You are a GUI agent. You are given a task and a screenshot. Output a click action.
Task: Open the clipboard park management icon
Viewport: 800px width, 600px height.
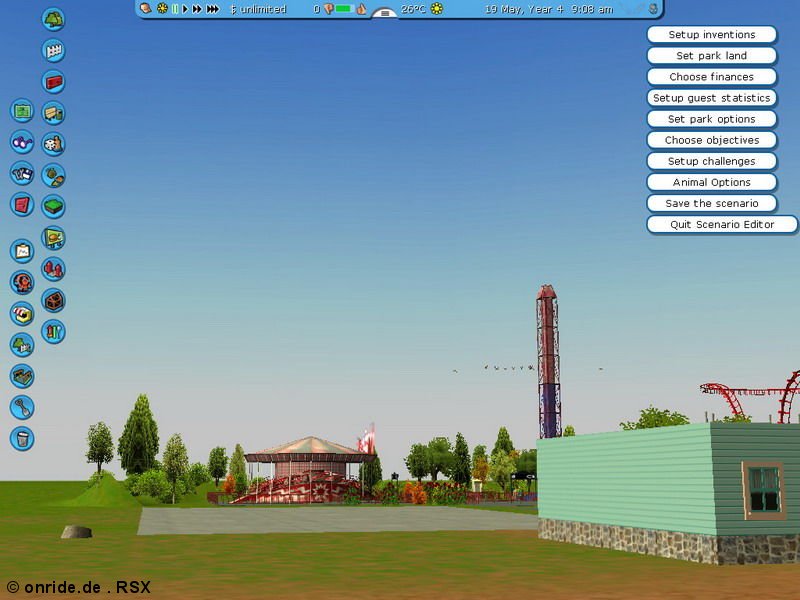pos(22,251)
